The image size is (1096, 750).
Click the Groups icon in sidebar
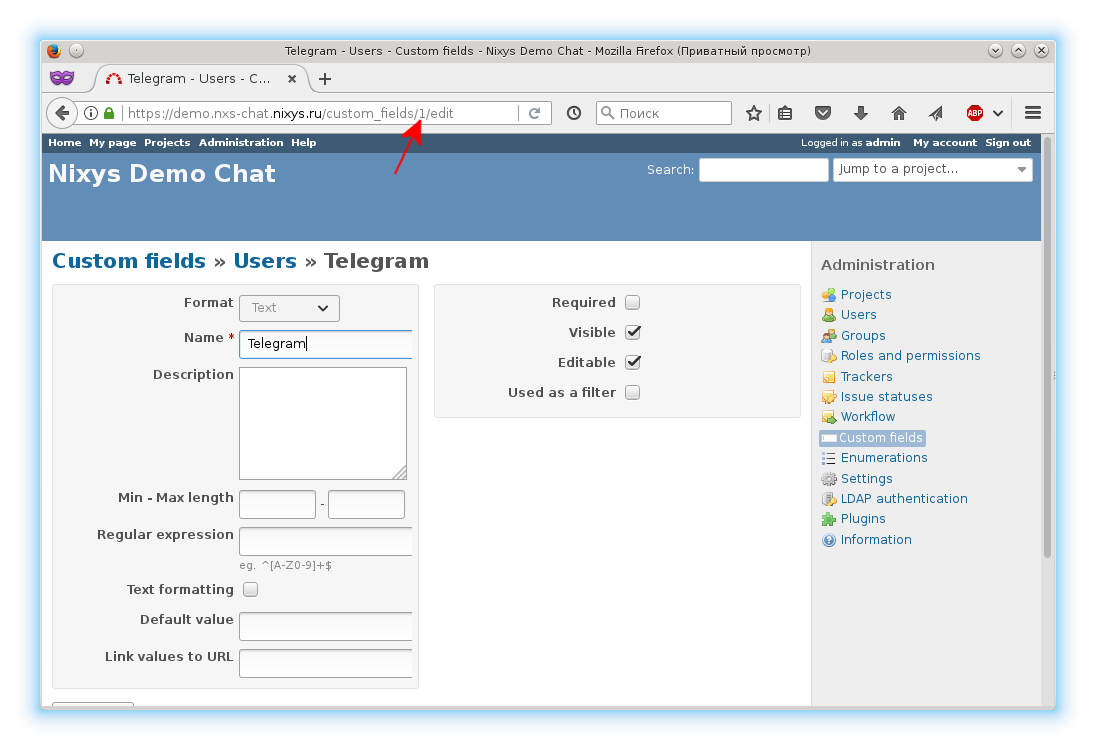click(829, 336)
